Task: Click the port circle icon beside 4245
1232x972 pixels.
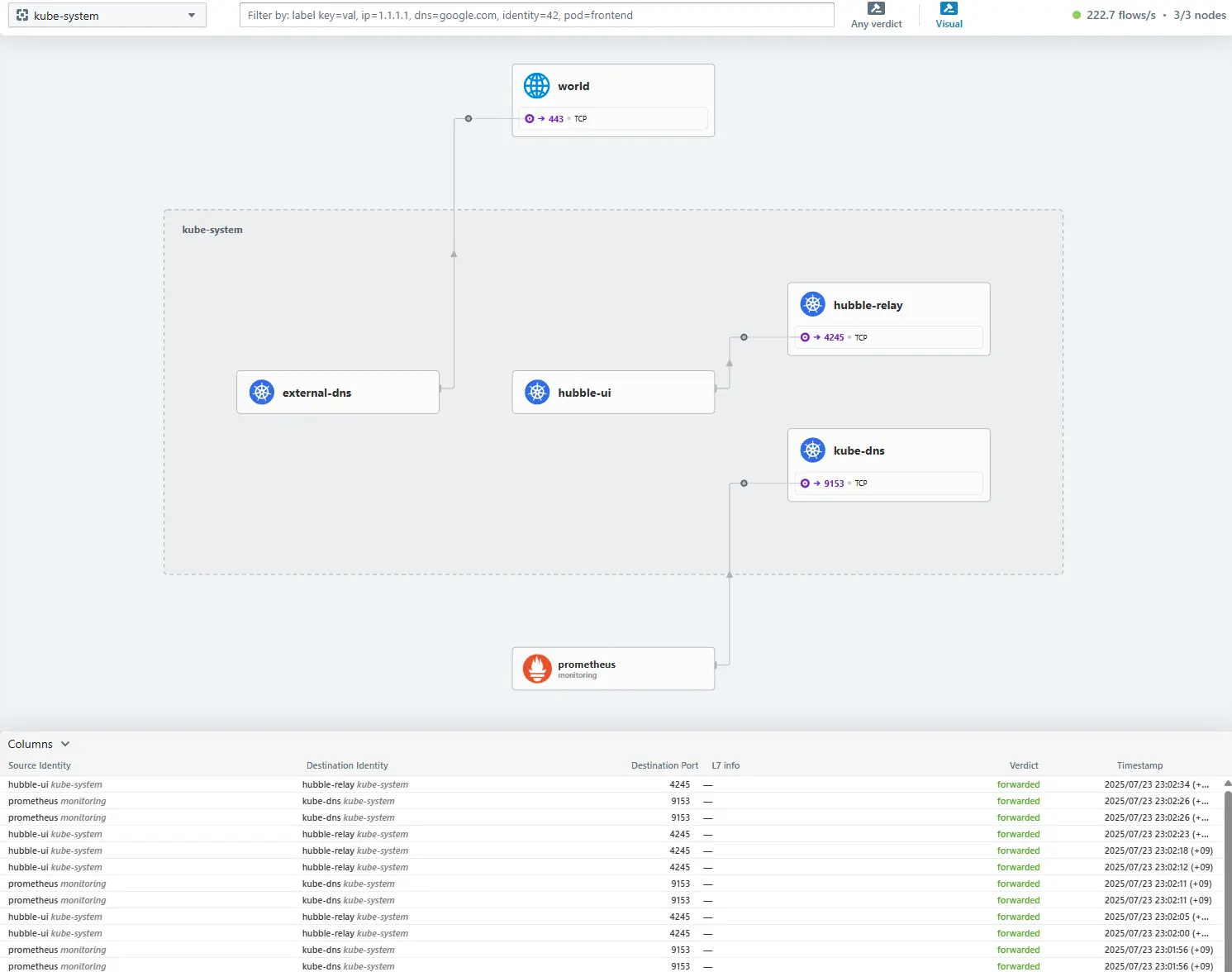Action: coord(805,337)
